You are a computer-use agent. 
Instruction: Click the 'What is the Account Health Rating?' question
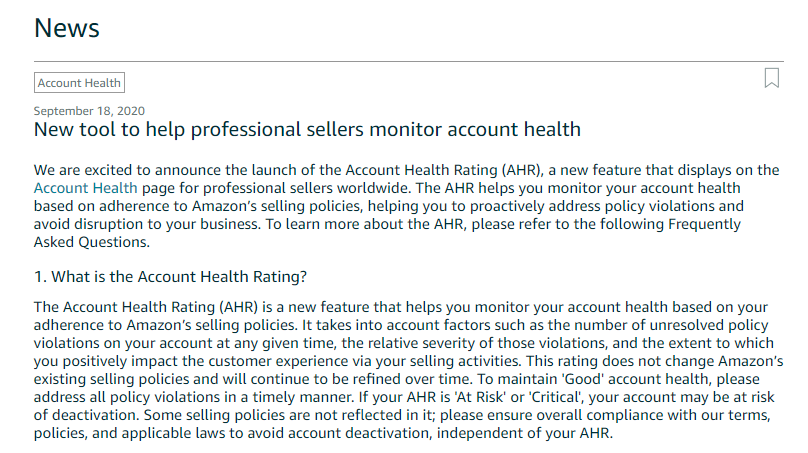click(x=170, y=277)
